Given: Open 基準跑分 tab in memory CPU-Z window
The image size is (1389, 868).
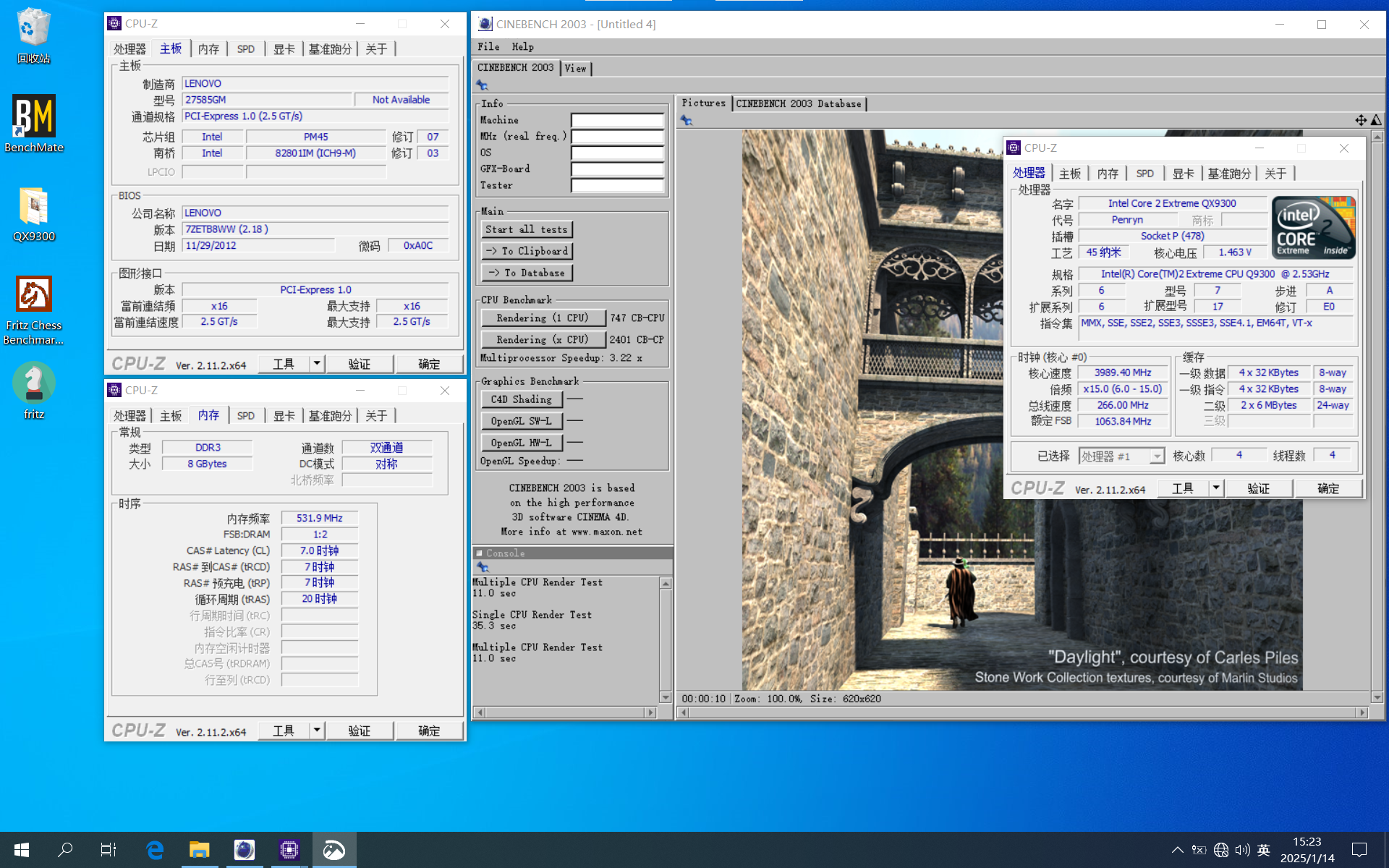Looking at the screenshot, I should tap(330, 416).
